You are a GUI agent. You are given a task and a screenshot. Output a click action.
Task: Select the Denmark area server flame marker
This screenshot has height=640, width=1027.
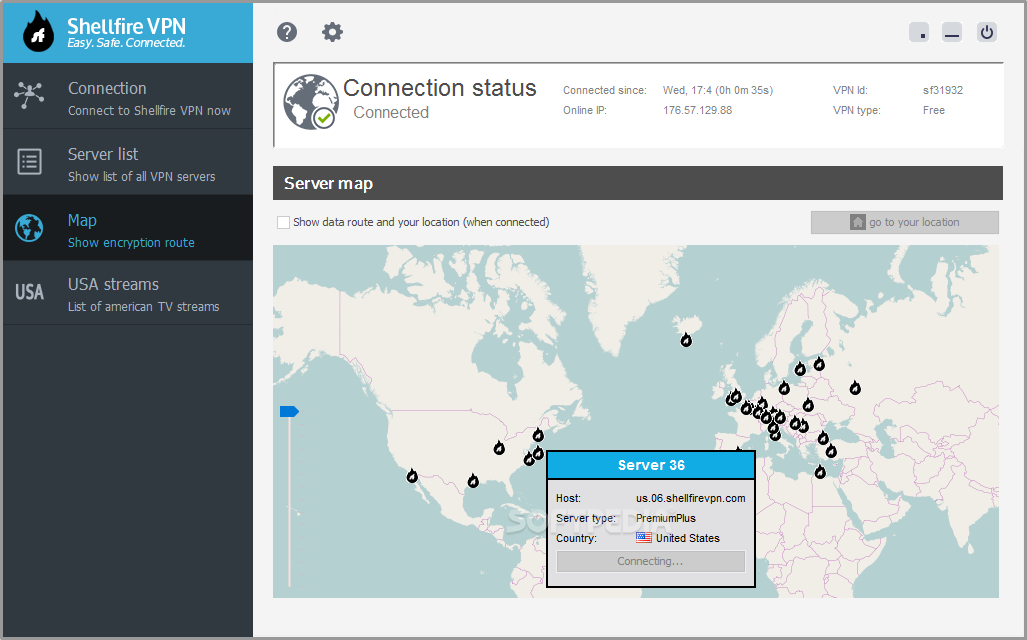point(784,388)
